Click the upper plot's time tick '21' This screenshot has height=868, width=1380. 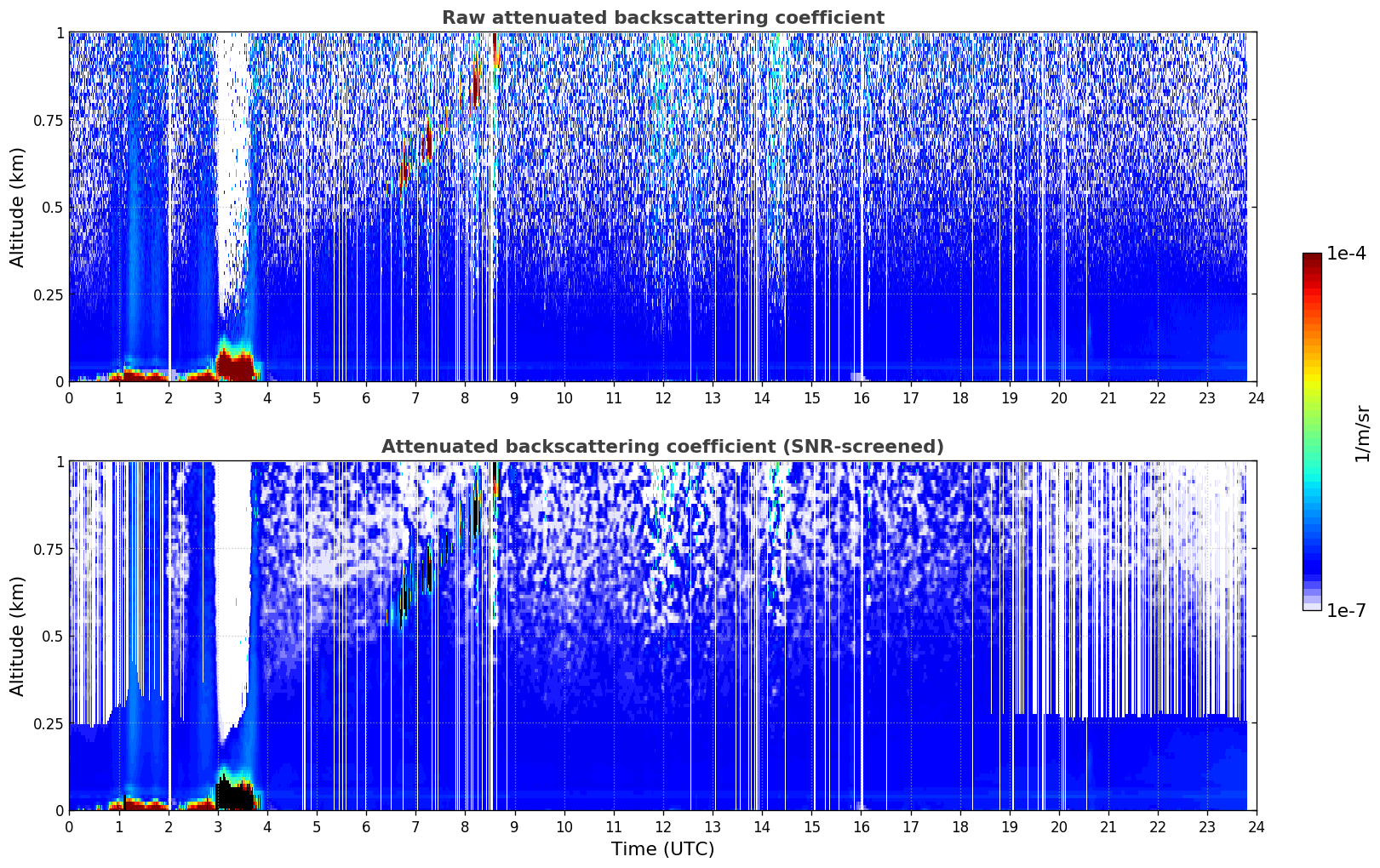1108,397
